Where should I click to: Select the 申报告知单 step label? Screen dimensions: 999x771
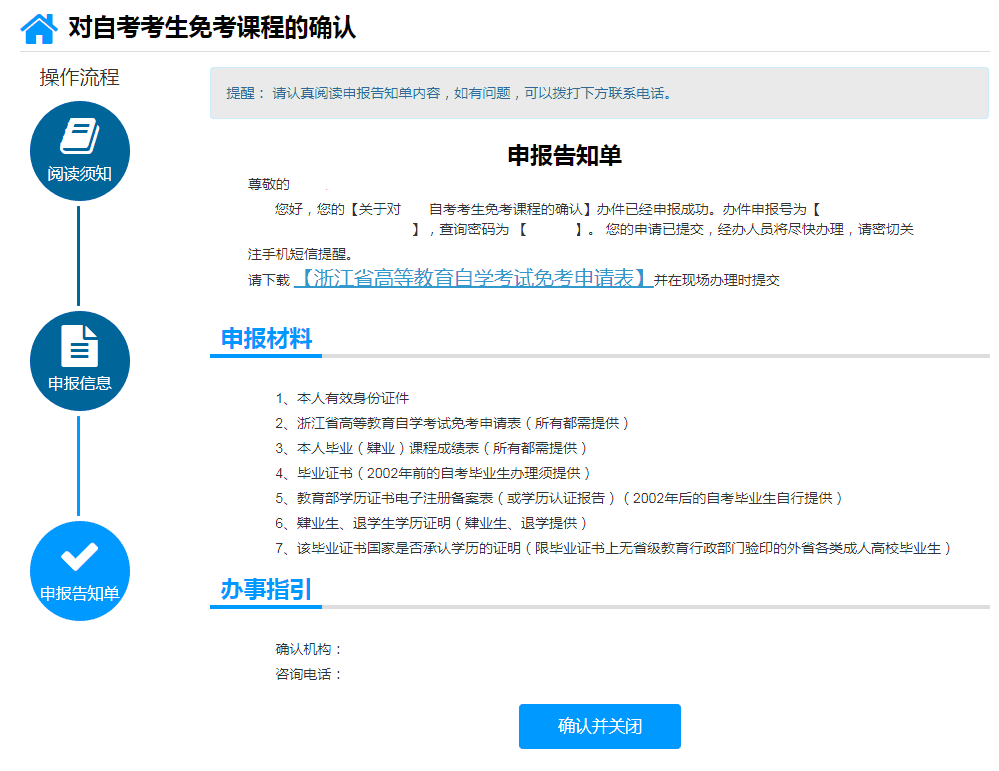pyautogui.click(x=80, y=594)
